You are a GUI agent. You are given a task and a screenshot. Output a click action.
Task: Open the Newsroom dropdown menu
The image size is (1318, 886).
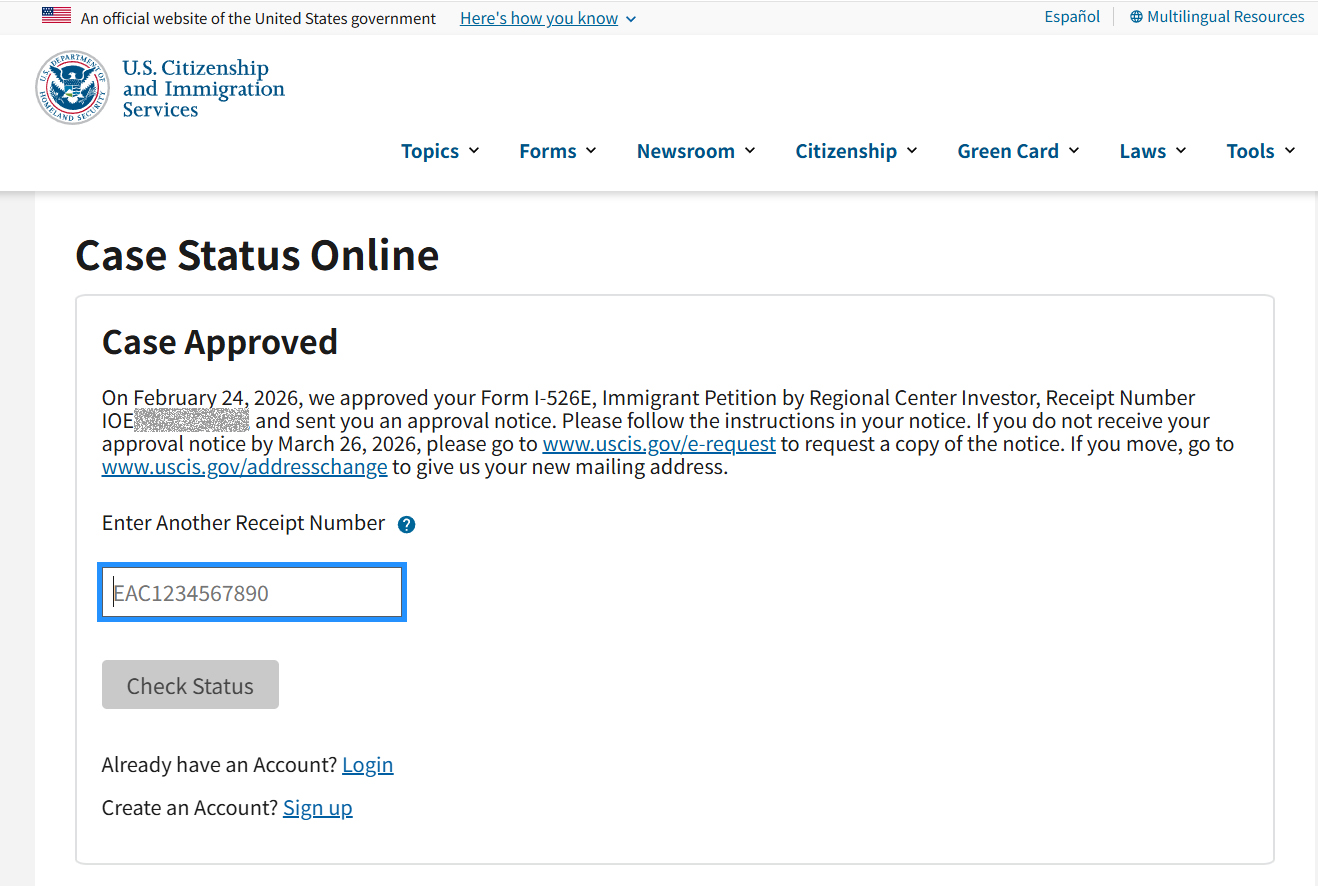pos(696,151)
